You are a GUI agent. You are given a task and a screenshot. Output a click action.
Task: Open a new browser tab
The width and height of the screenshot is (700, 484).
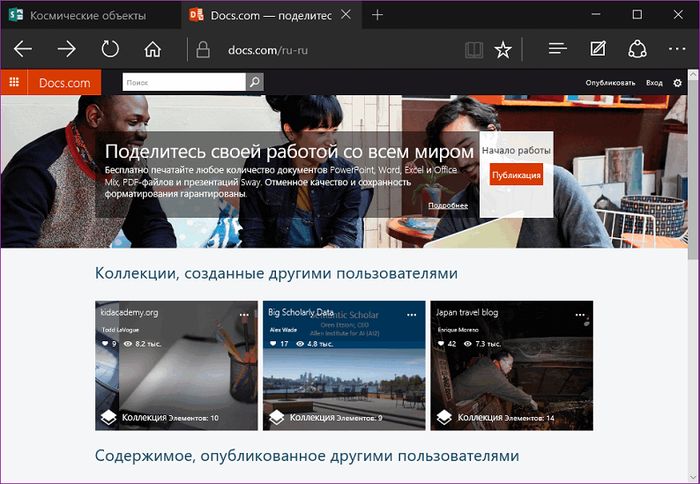(x=377, y=15)
